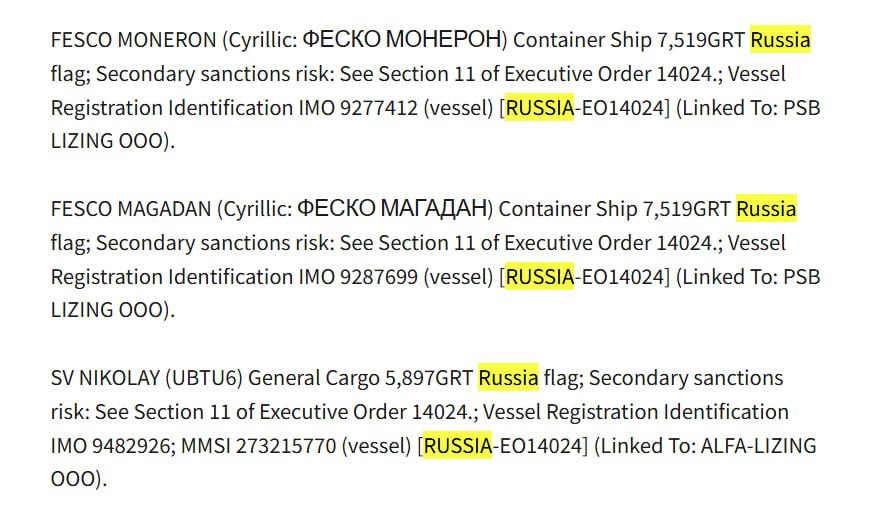Click the FESCO MONERON vessel name
Image resolution: width=873 pixels, height=517 pixels.
point(133,40)
